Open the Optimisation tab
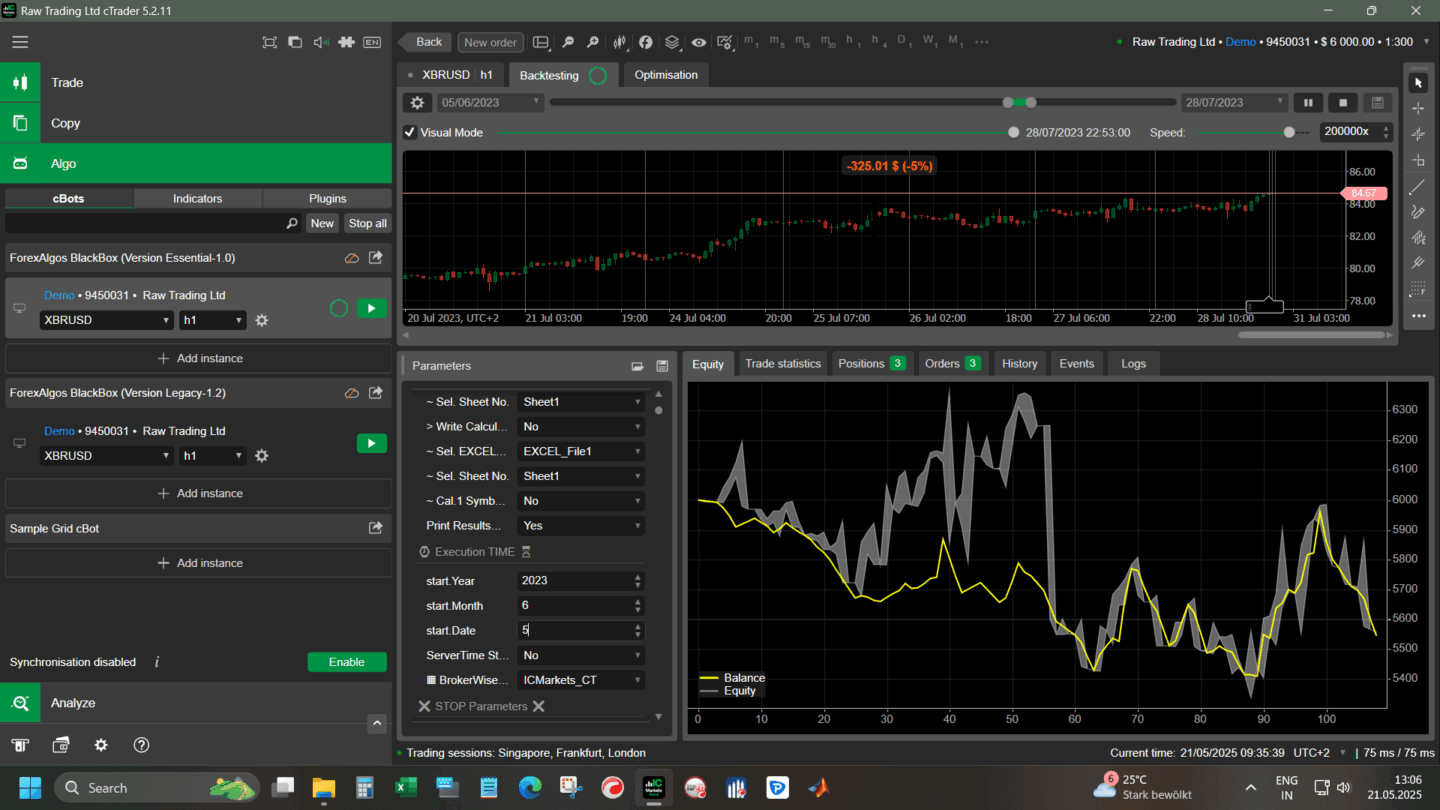The height and width of the screenshot is (810, 1440). [x=665, y=75]
